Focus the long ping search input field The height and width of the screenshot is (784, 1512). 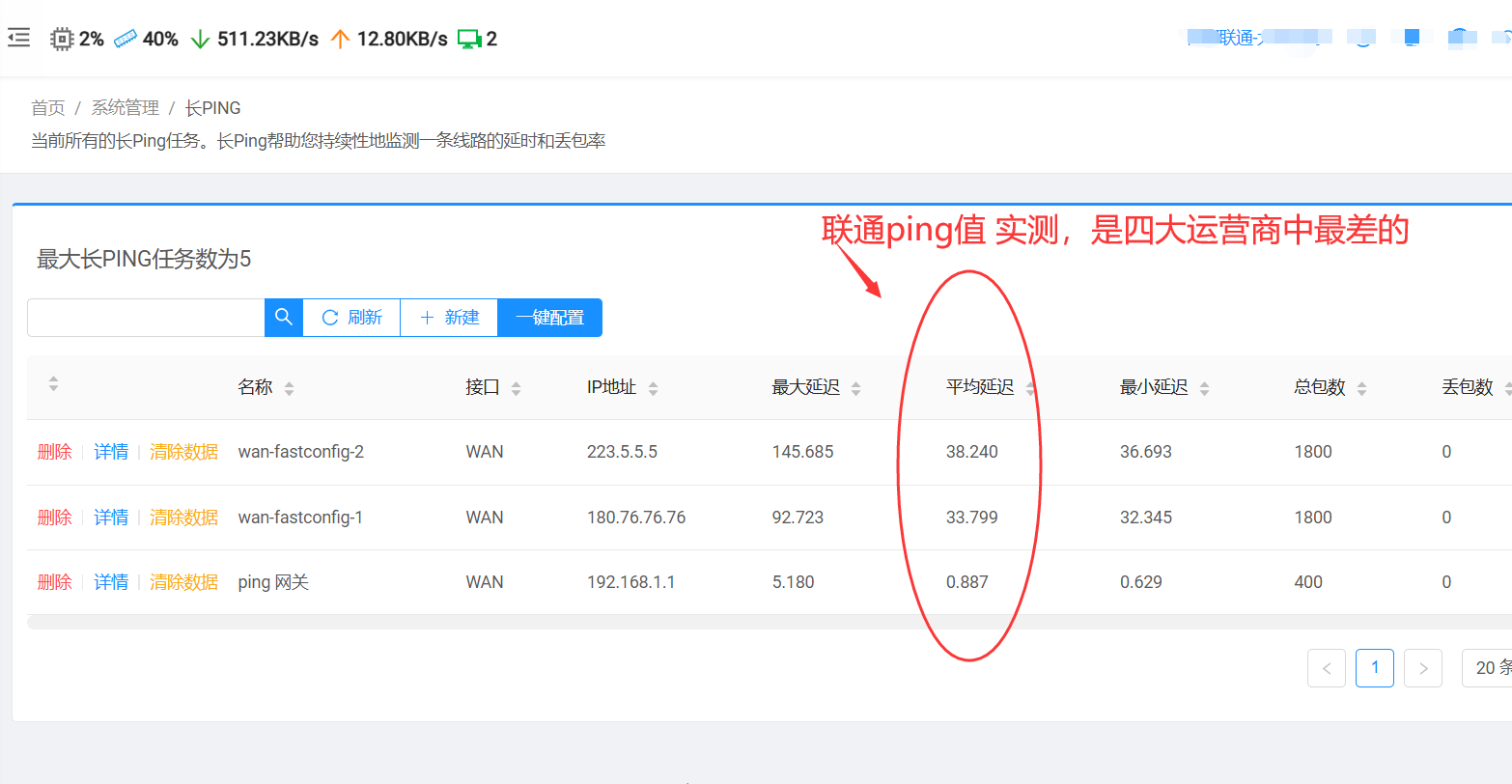(146, 318)
